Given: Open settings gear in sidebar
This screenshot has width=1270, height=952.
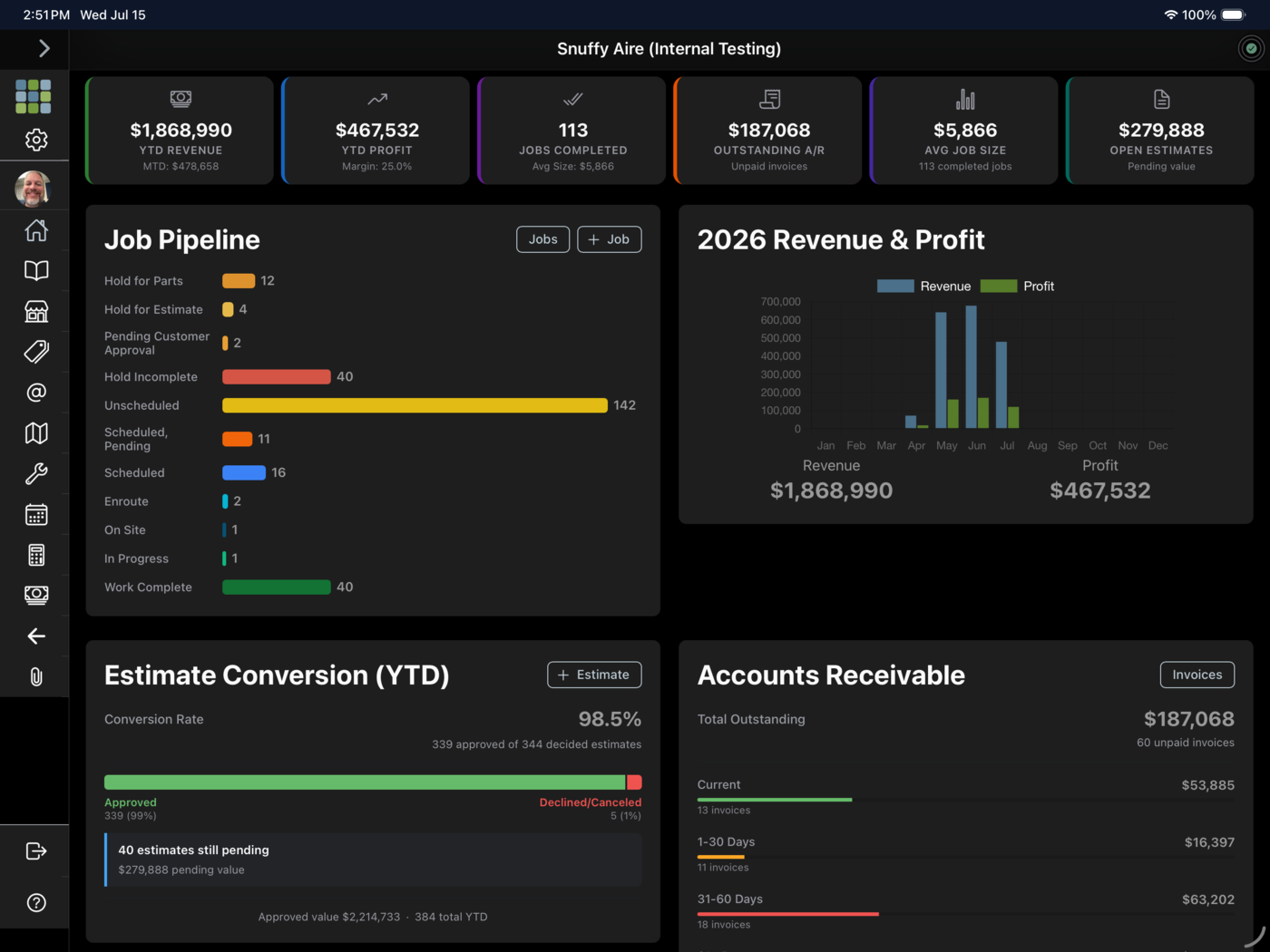Looking at the screenshot, I should (36, 140).
